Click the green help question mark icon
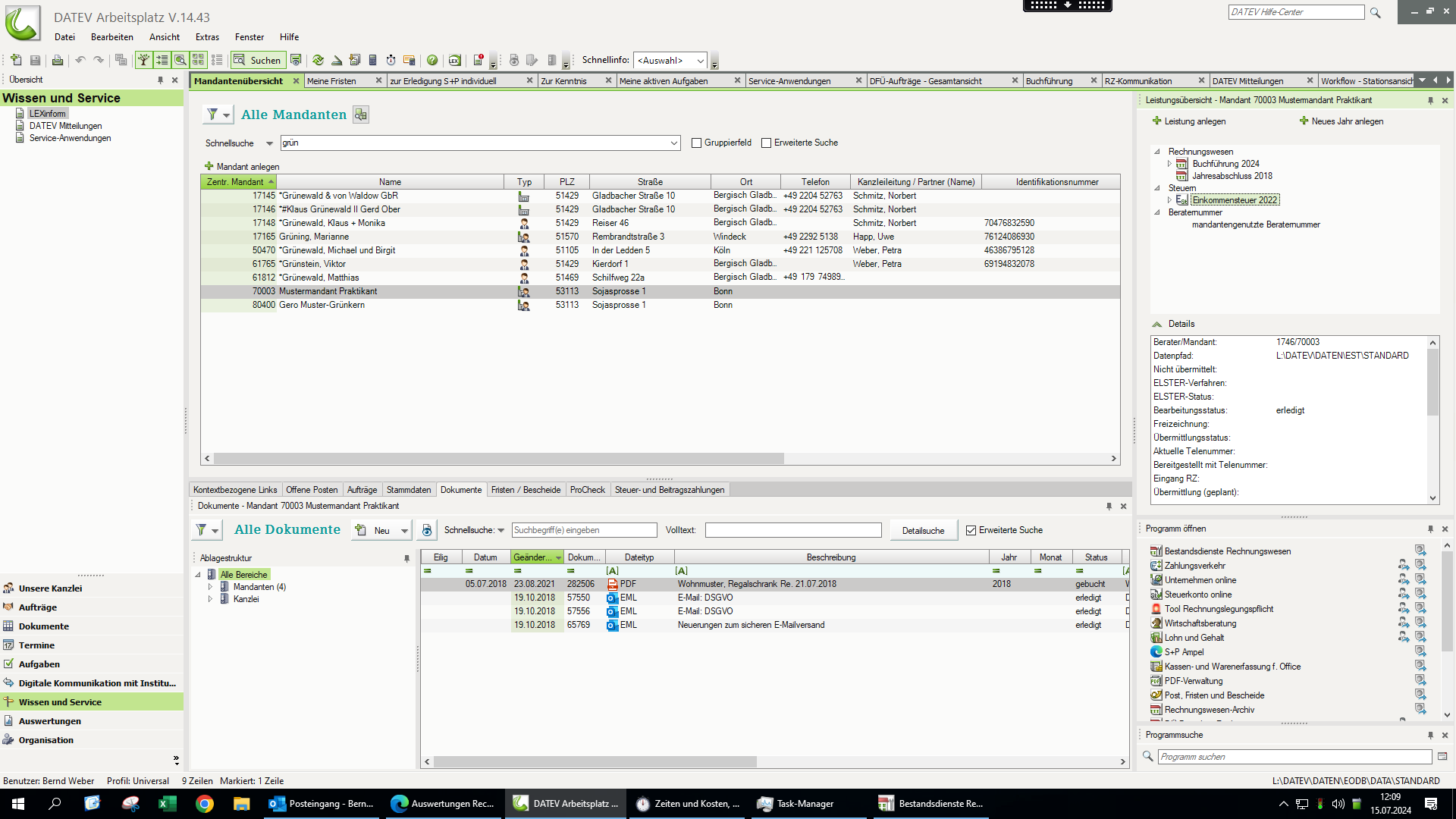The image size is (1456, 819). pos(432,61)
